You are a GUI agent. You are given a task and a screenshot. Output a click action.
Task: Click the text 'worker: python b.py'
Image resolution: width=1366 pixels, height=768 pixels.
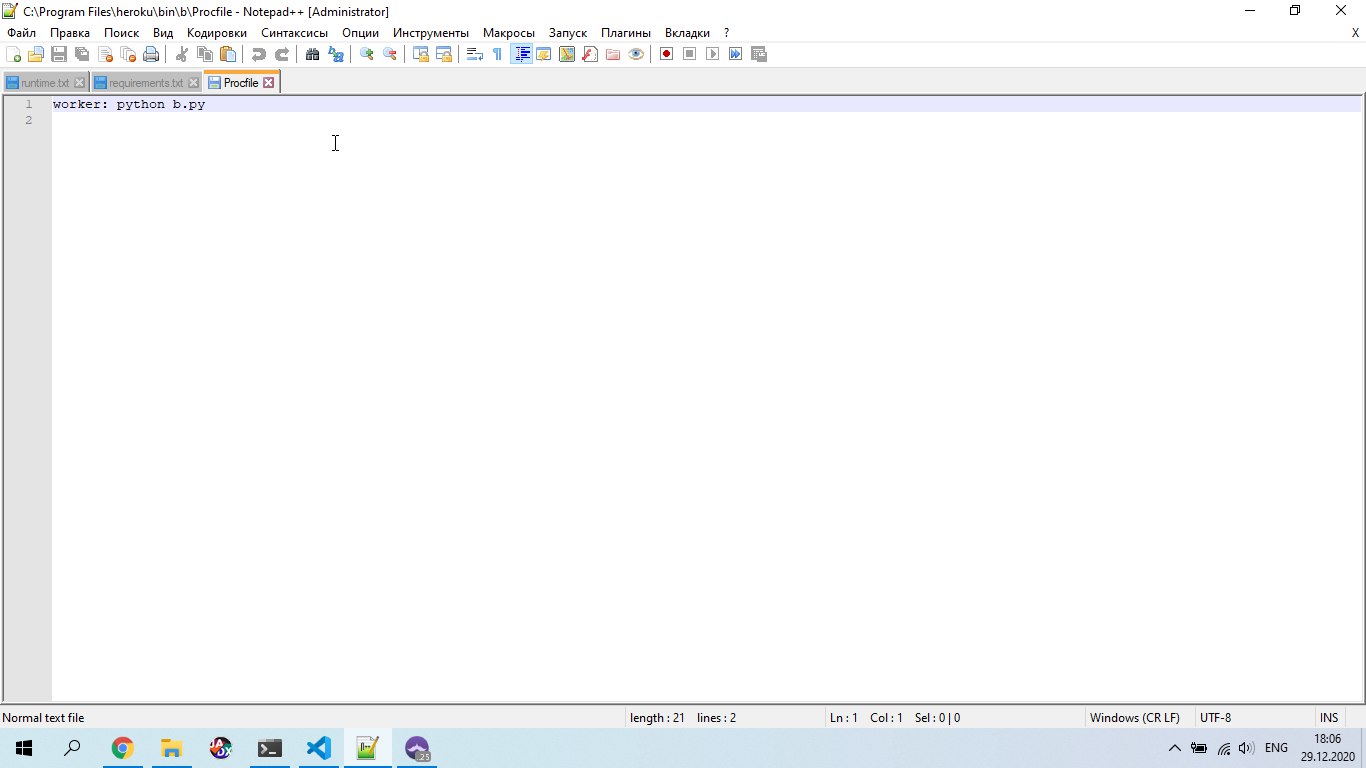tap(129, 104)
